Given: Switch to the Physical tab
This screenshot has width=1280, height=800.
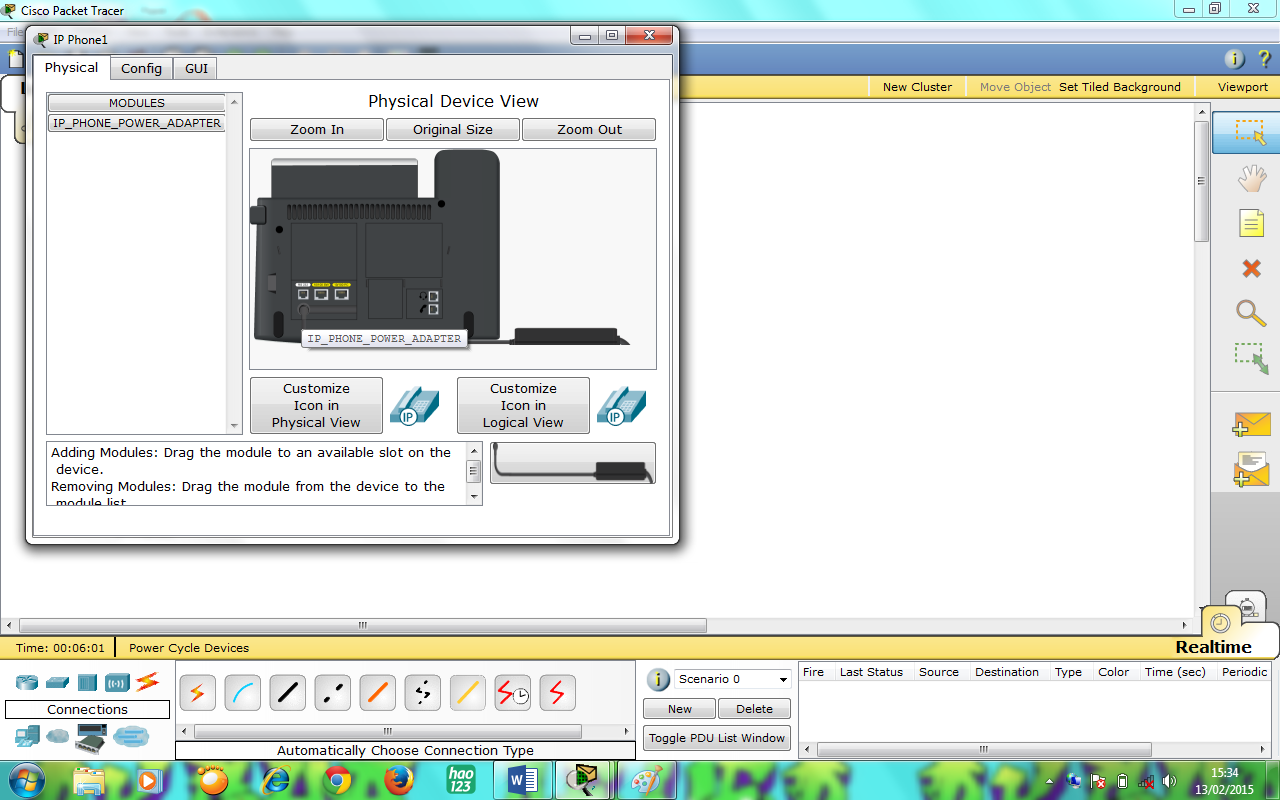Looking at the screenshot, I should point(71,68).
